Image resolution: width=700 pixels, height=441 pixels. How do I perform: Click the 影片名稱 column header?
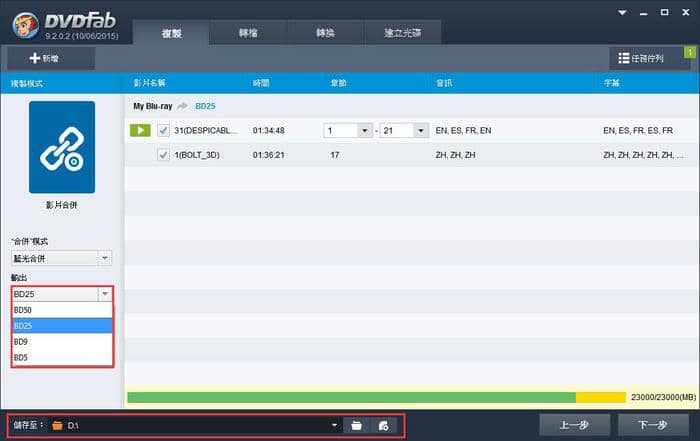click(150, 83)
